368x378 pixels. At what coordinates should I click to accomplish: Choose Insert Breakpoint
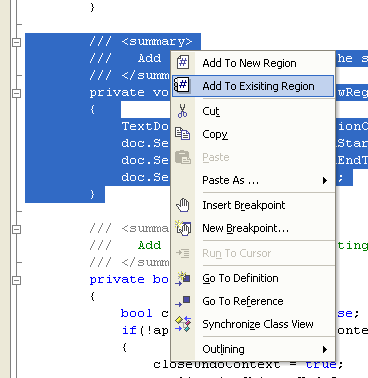pyautogui.click(x=253, y=205)
